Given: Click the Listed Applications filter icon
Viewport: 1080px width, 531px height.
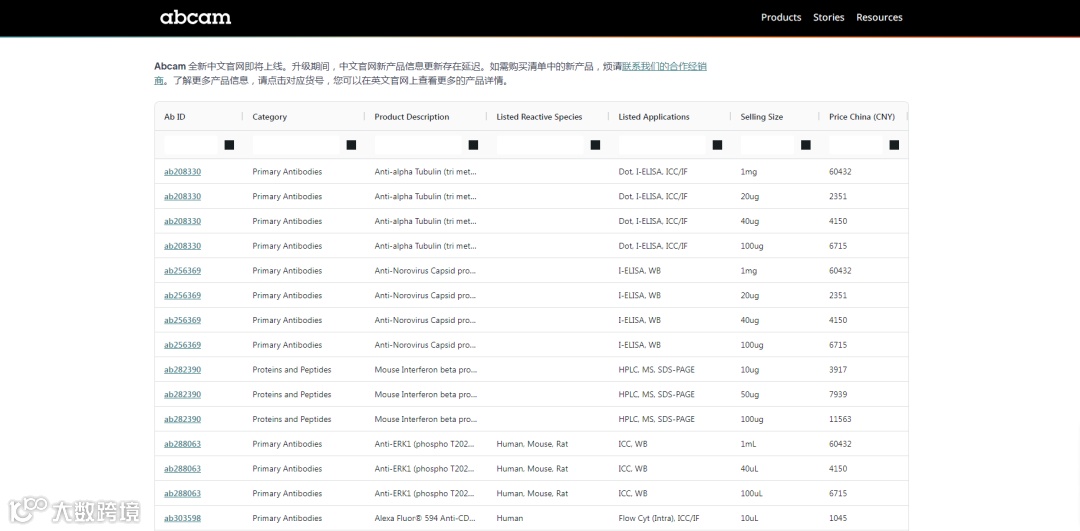Looking at the screenshot, I should (x=717, y=145).
